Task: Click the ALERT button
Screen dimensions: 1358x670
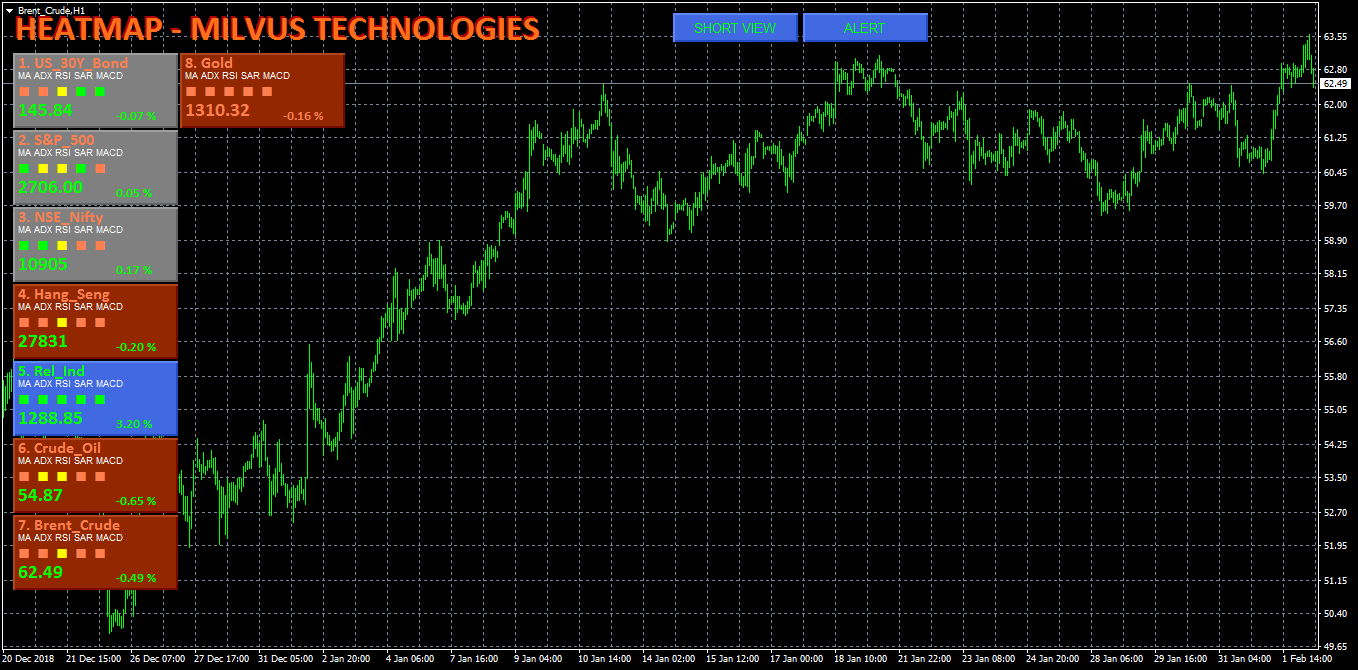Action: 865,28
